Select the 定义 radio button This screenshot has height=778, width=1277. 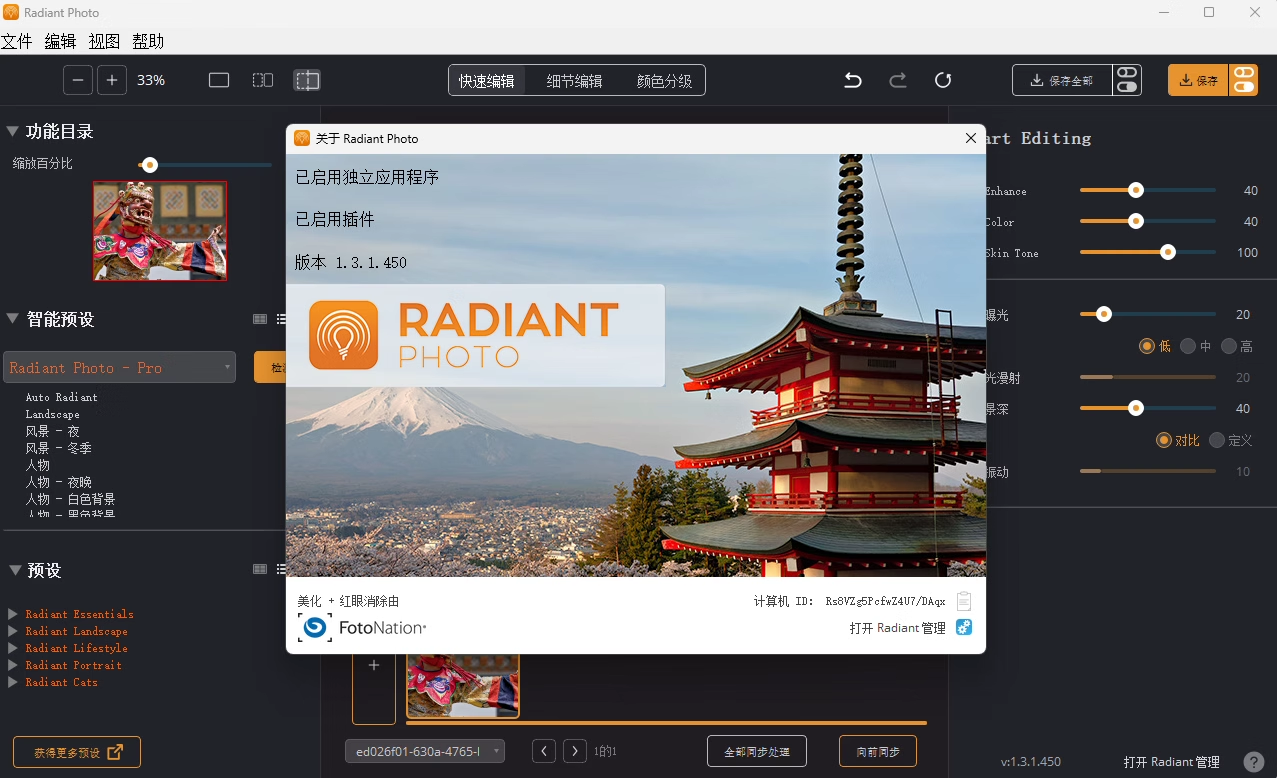click(x=1217, y=439)
